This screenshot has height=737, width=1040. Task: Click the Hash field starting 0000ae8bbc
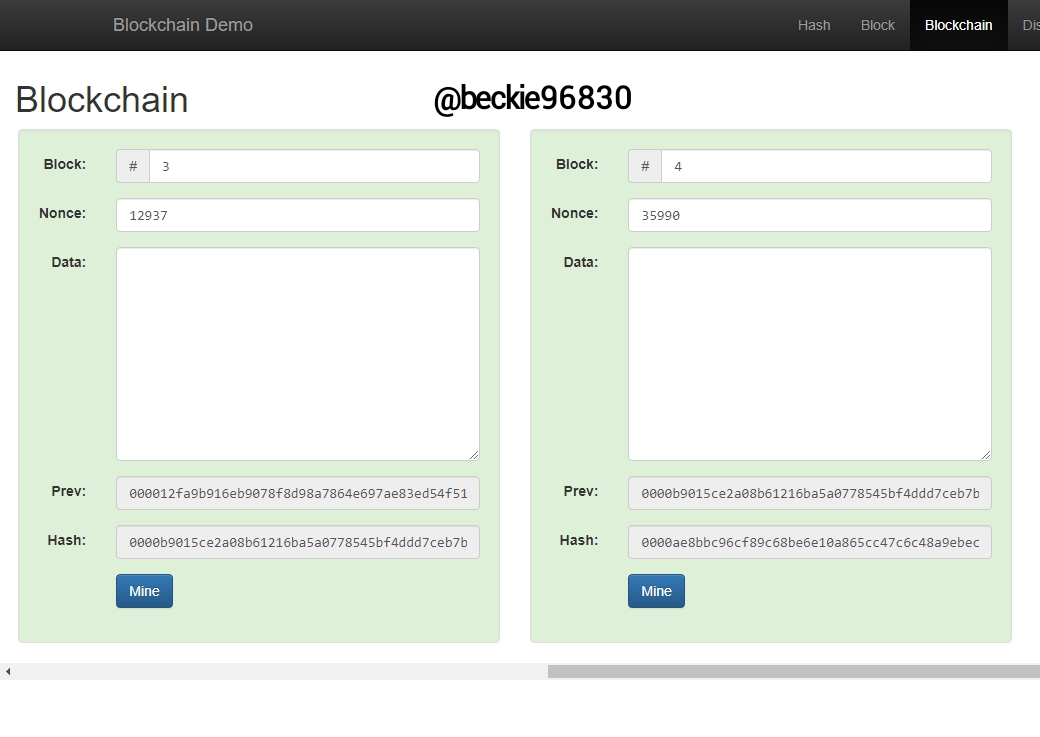click(x=810, y=542)
